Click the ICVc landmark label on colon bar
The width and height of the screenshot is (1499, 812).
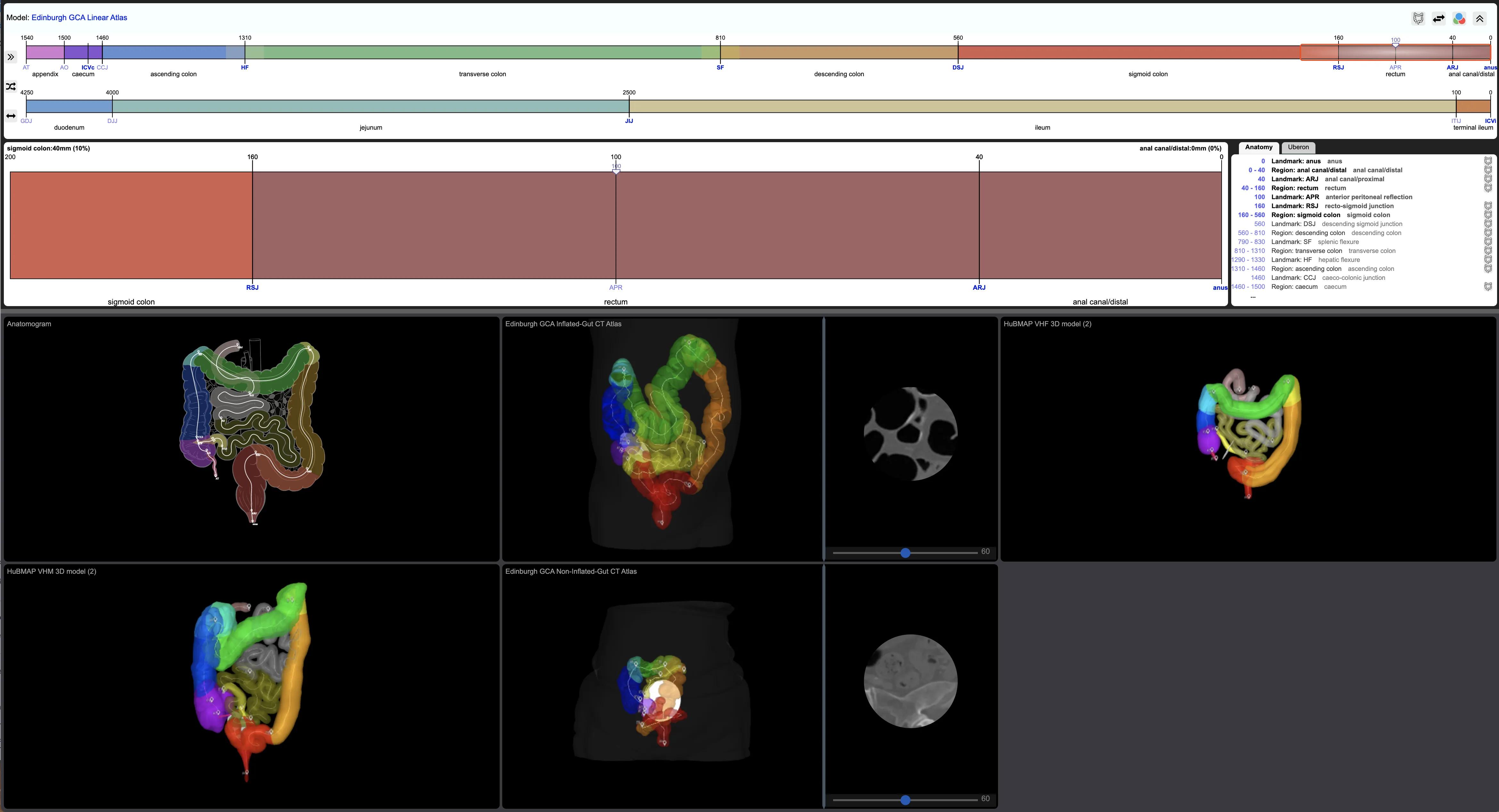(88, 68)
